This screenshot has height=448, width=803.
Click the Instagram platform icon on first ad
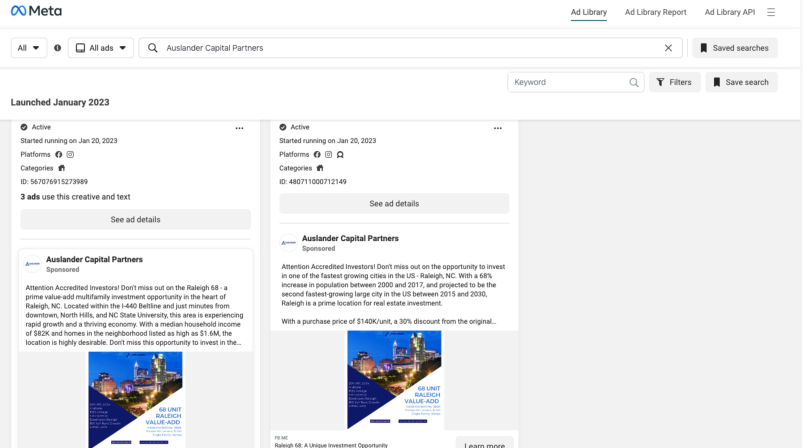(x=70, y=154)
